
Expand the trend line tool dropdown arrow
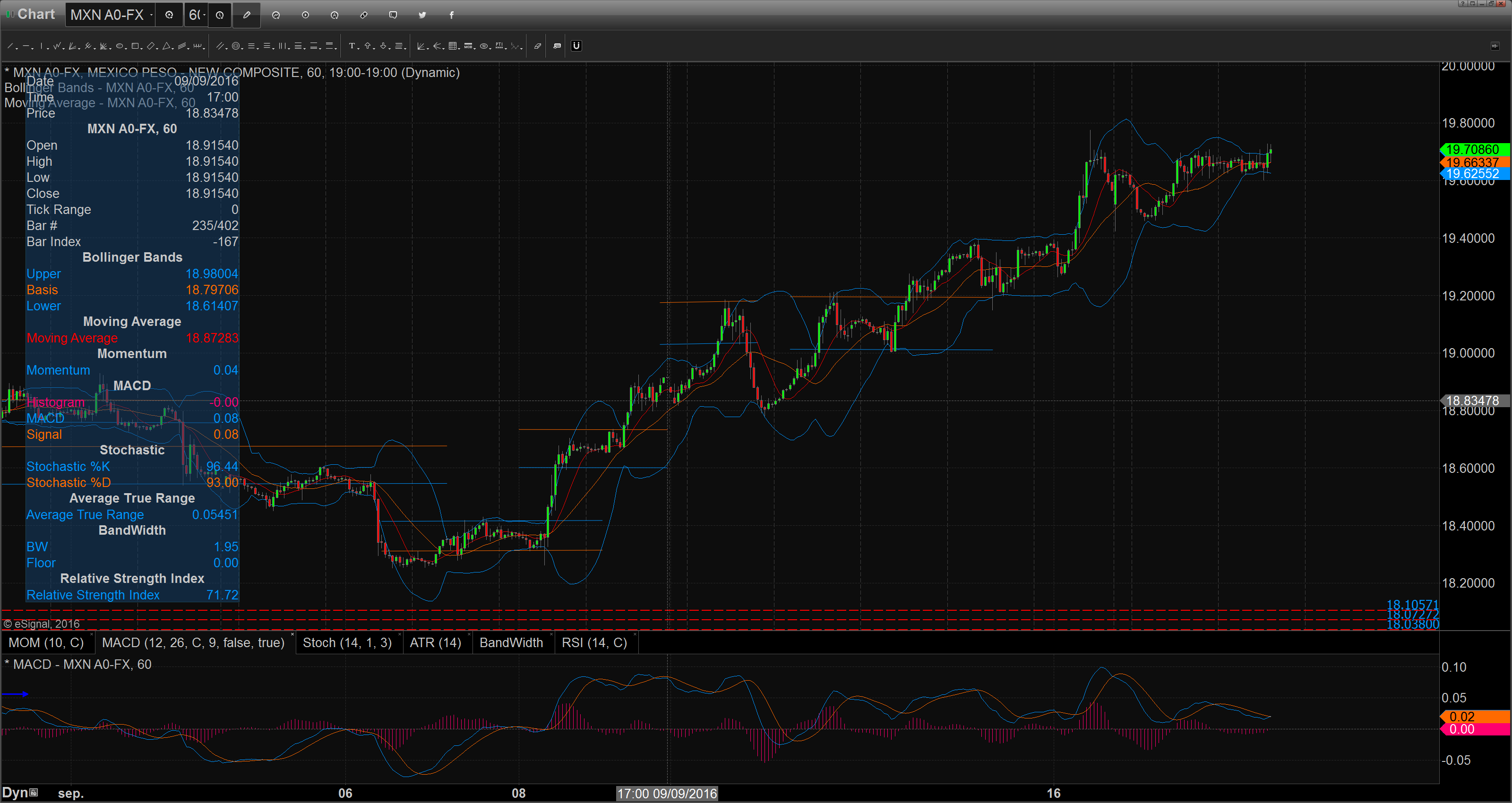[17, 48]
